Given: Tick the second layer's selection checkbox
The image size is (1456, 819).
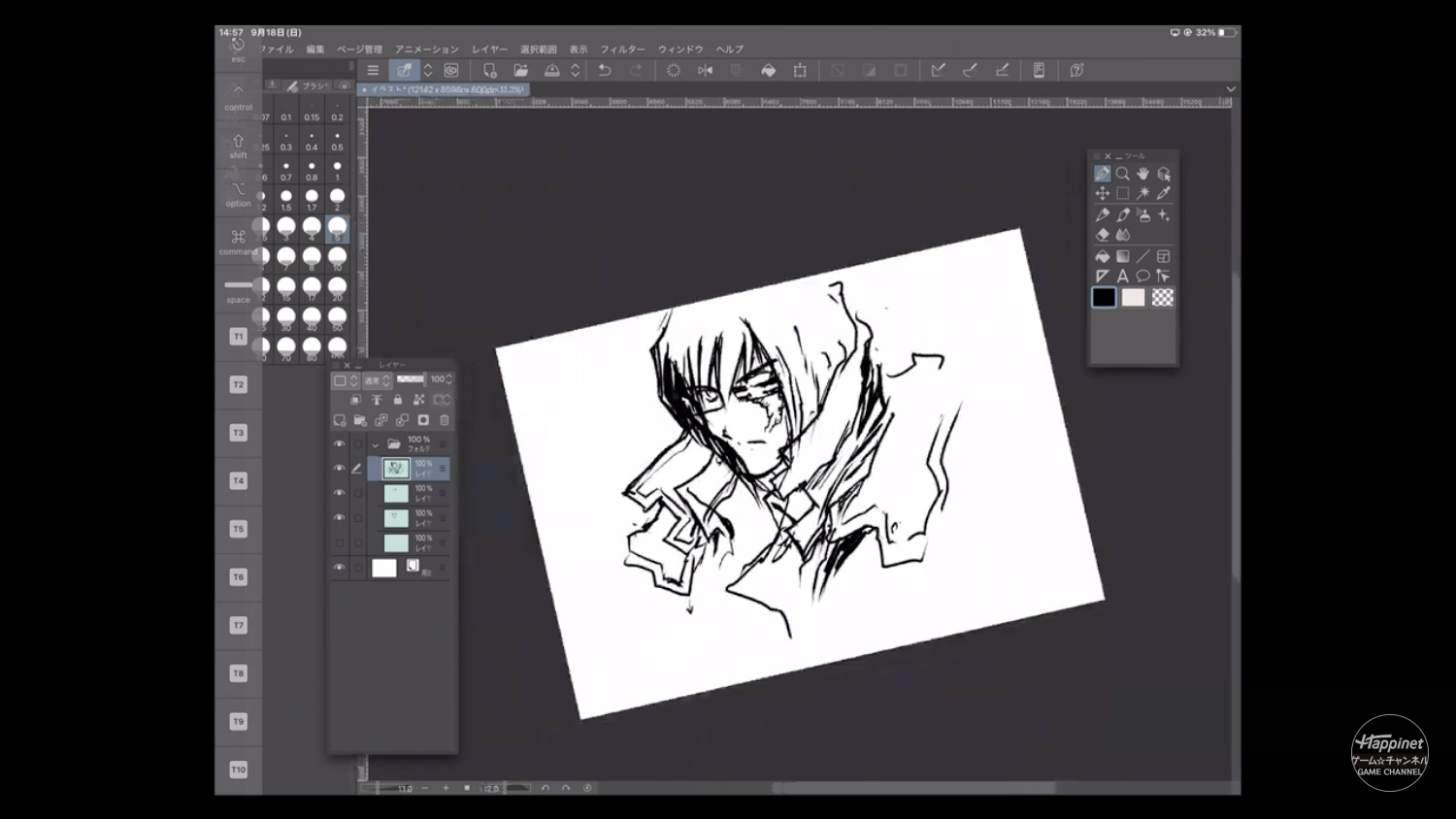Looking at the screenshot, I should [358, 493].
